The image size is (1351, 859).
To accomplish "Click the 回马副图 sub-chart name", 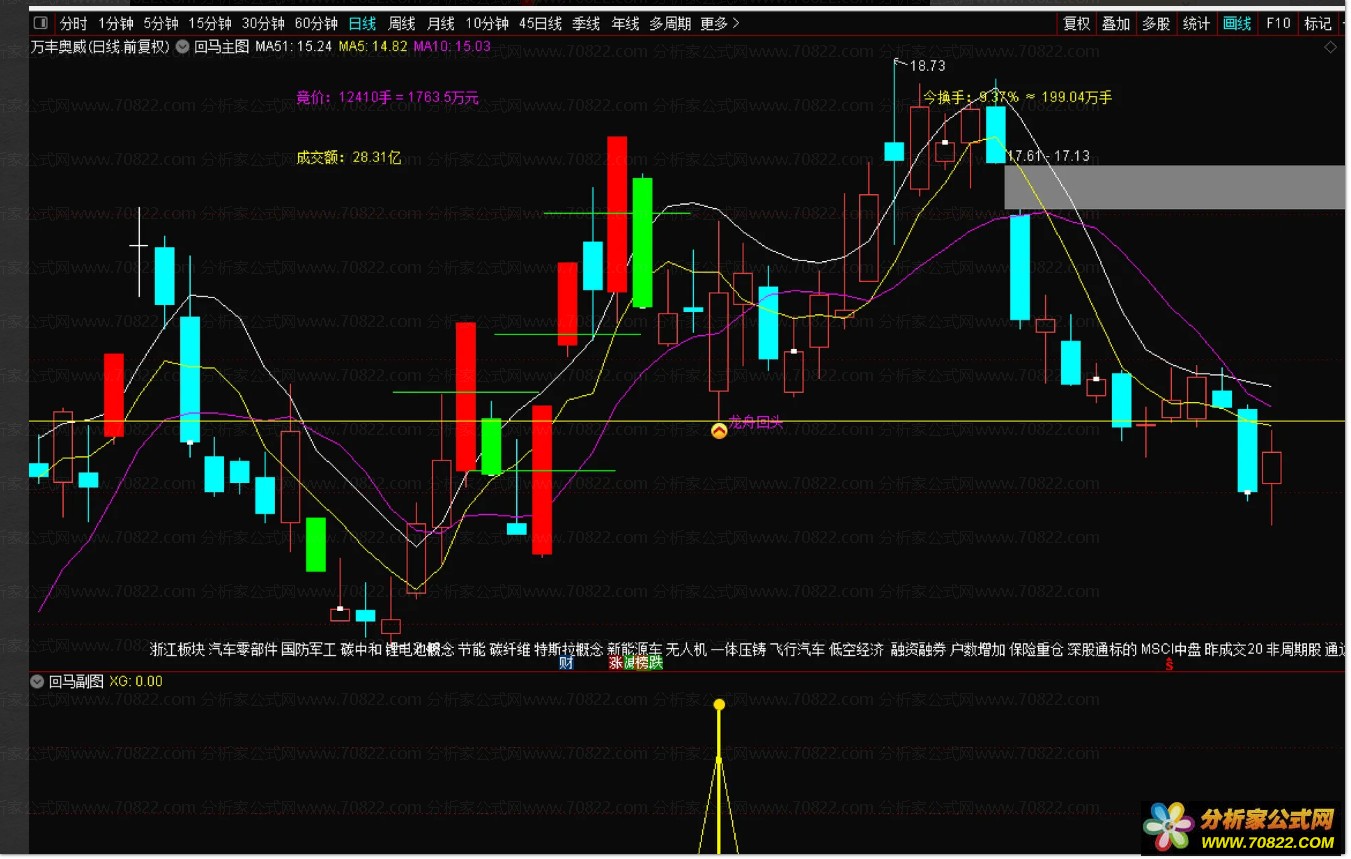I will (x=76, y=682).
